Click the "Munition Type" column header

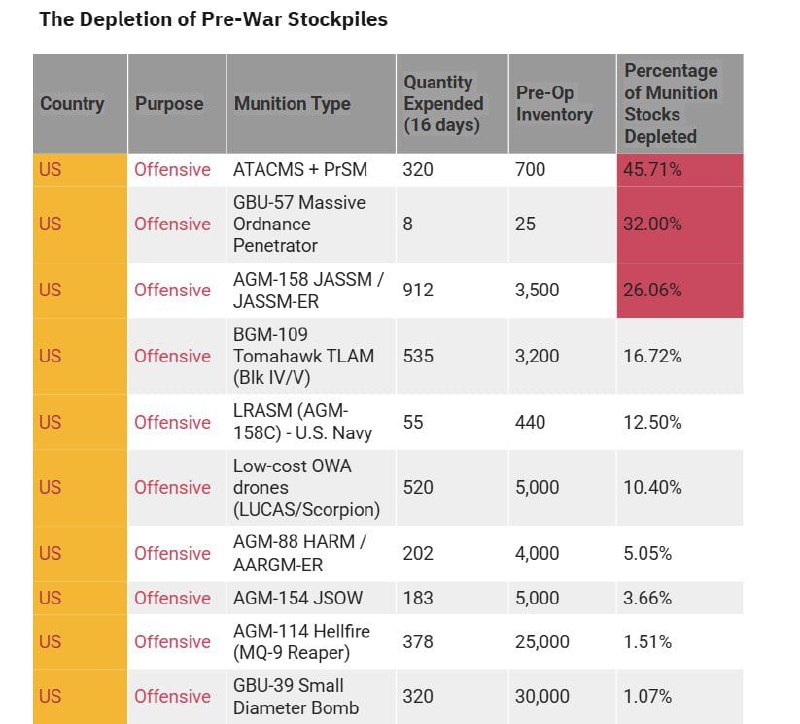tap(292, 104)
